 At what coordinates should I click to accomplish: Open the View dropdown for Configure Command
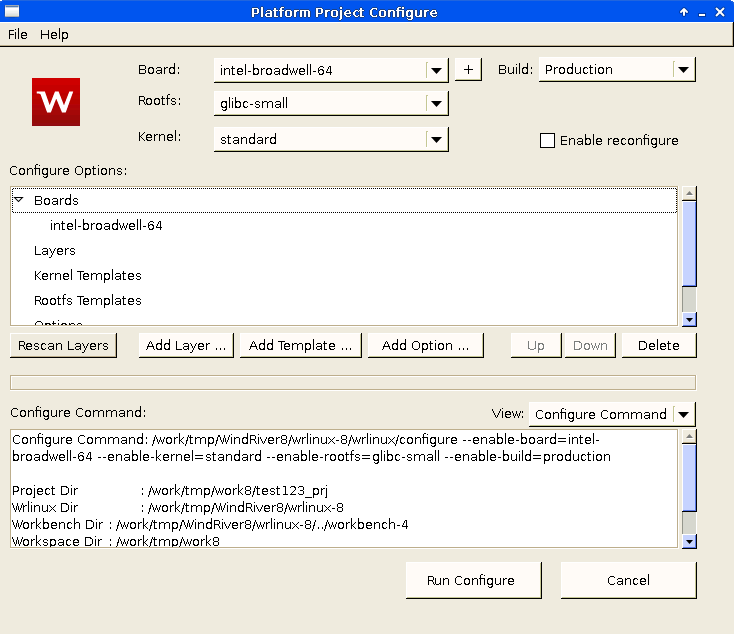click(x=683, y=414)
